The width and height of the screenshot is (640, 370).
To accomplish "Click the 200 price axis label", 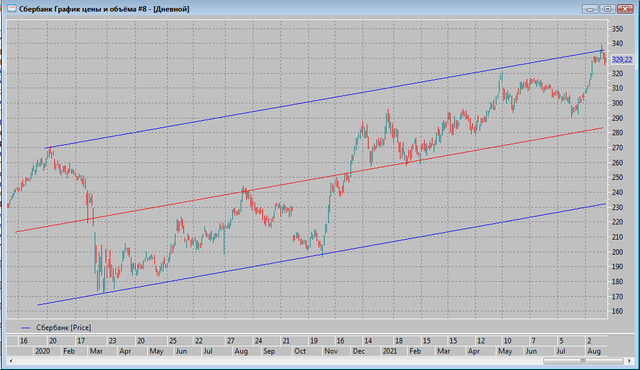I will tap(618, 252).
